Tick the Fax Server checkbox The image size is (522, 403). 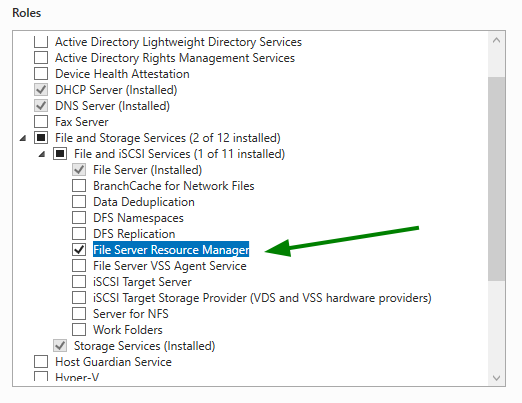[x=41, y=122]
